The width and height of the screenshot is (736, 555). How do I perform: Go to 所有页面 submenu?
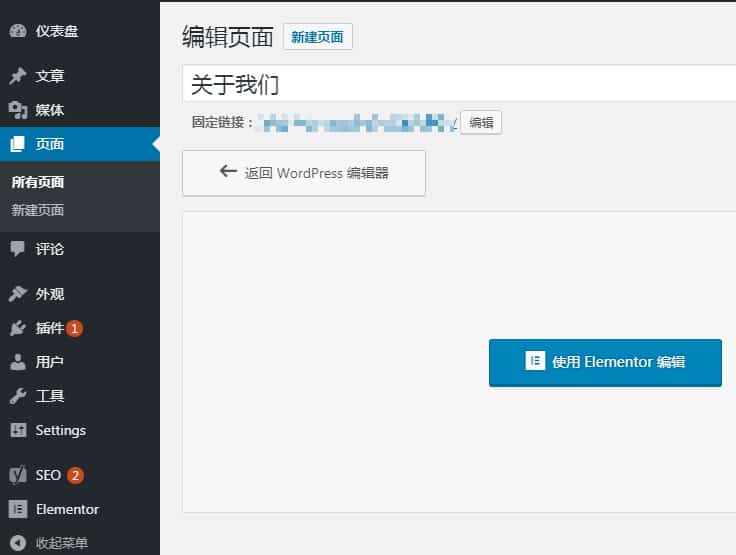tap(38, 182)
